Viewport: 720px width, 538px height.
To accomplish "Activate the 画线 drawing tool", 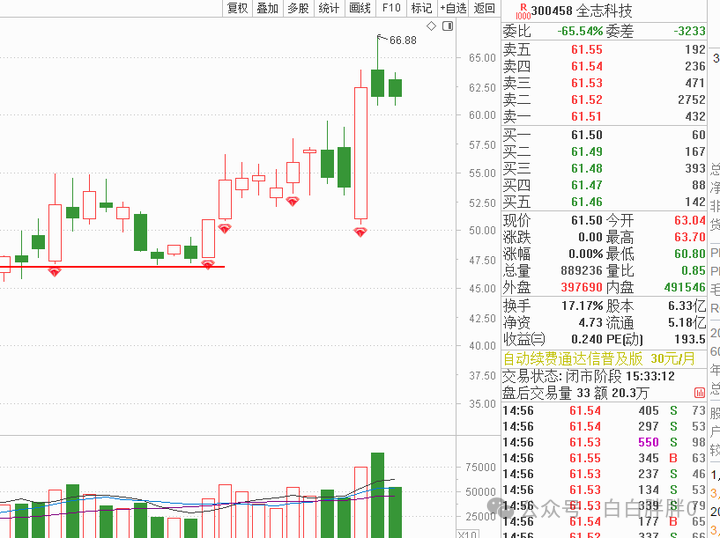I will [360, 8].
